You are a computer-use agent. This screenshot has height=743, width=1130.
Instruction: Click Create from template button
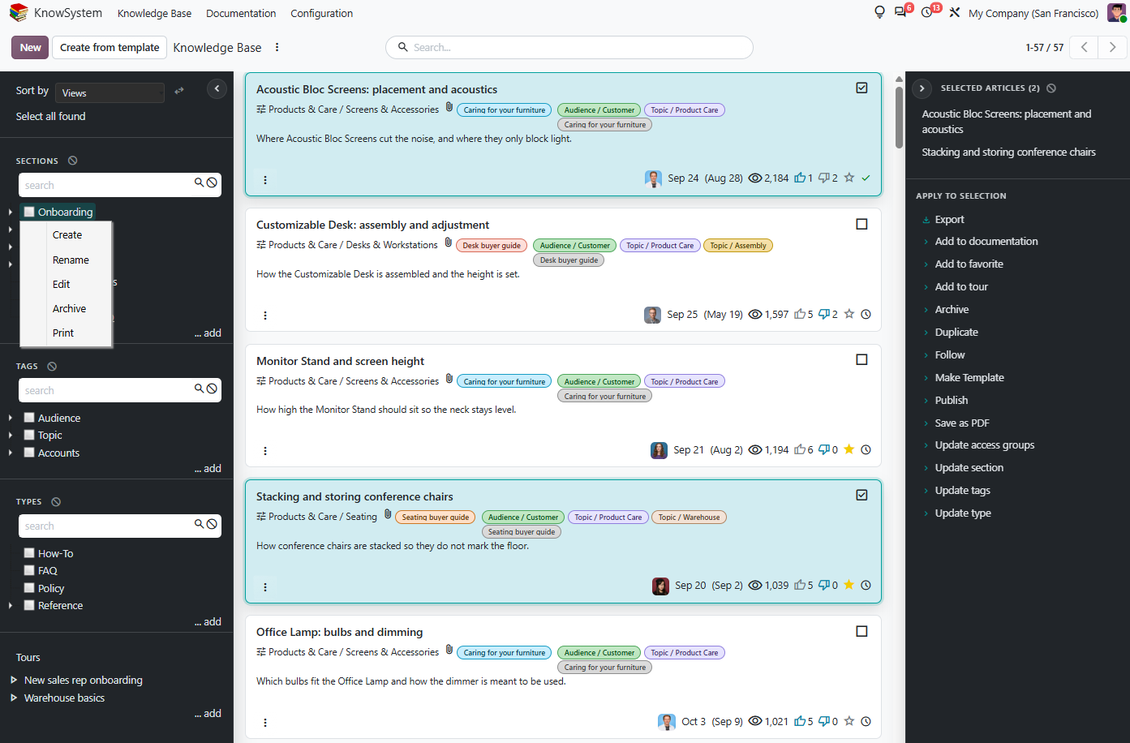(110, 48)
